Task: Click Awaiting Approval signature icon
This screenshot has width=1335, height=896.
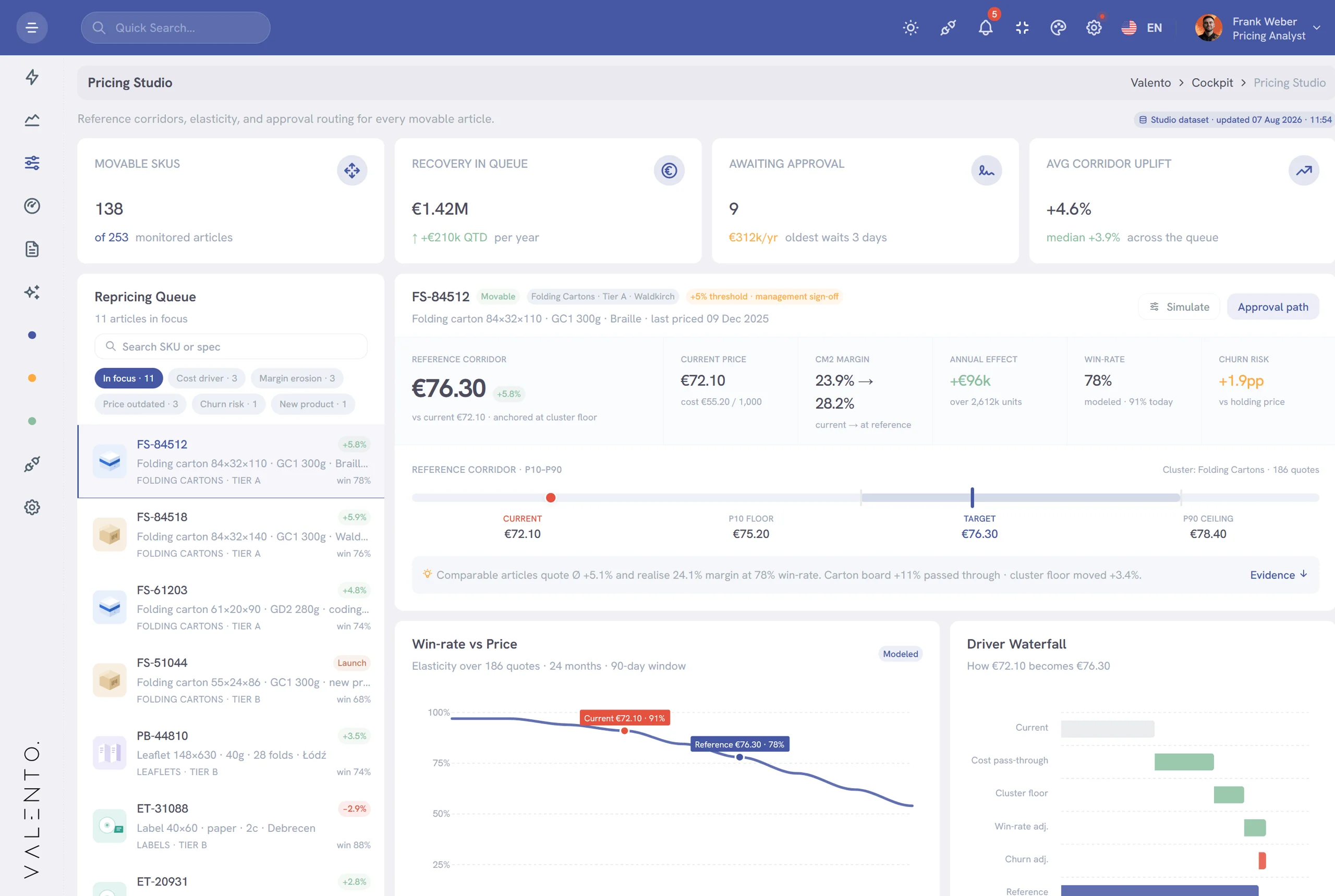Action: [x=986, y=170]
